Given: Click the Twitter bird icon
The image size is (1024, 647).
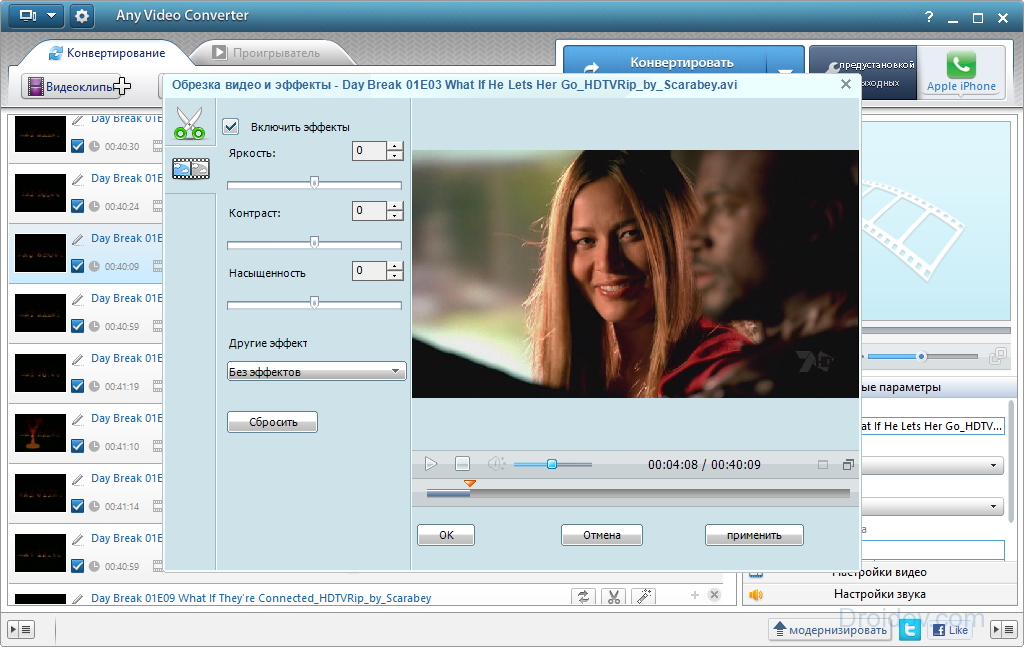Looking at the screenshot, I should 910,629.
